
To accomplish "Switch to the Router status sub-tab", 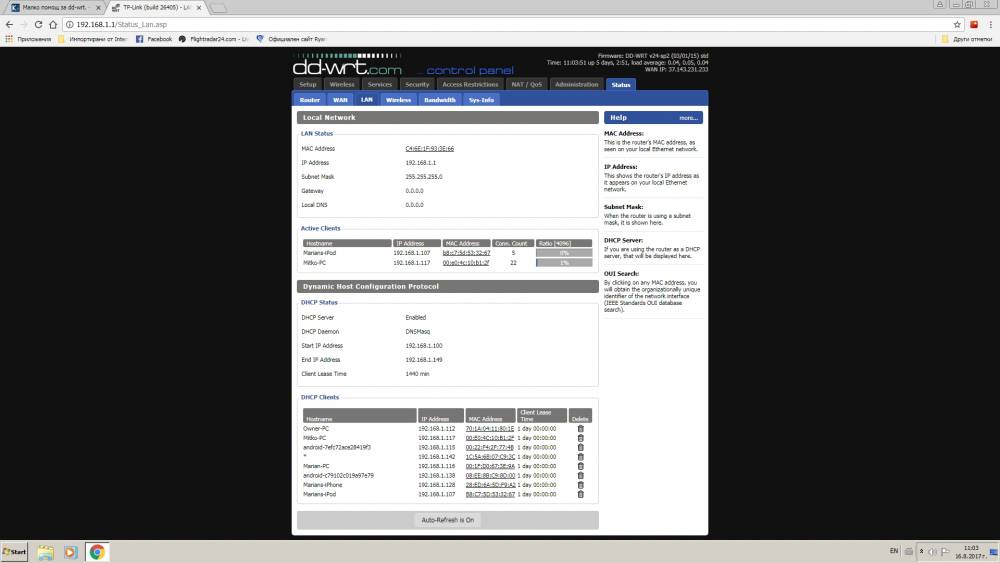I will tap(310, 100).
